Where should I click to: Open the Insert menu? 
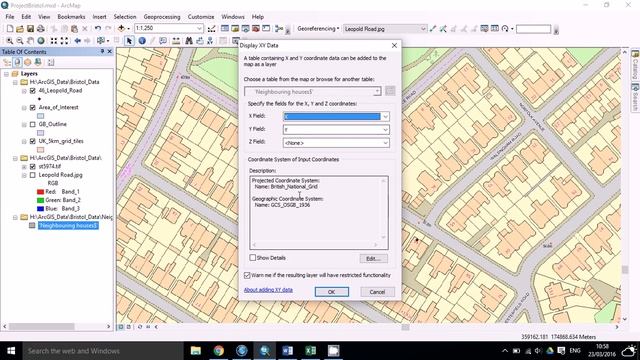pos(99,17)
